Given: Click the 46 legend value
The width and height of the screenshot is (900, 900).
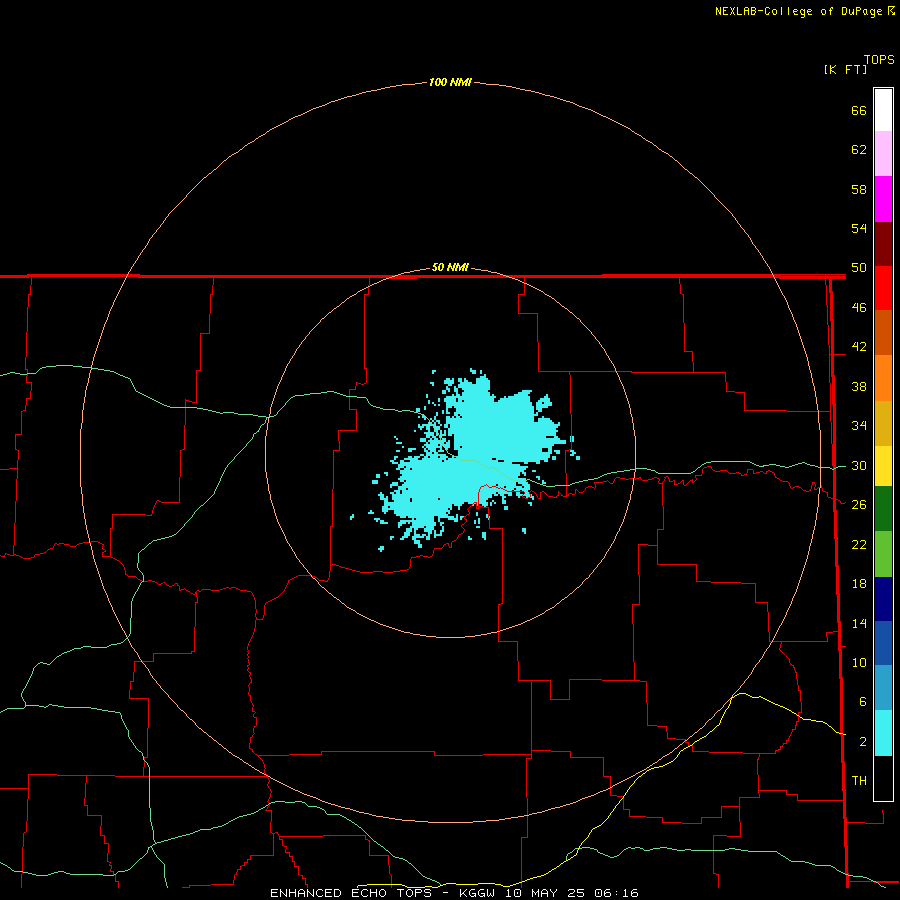Looking at the screenshot, I should pos(859,308).
